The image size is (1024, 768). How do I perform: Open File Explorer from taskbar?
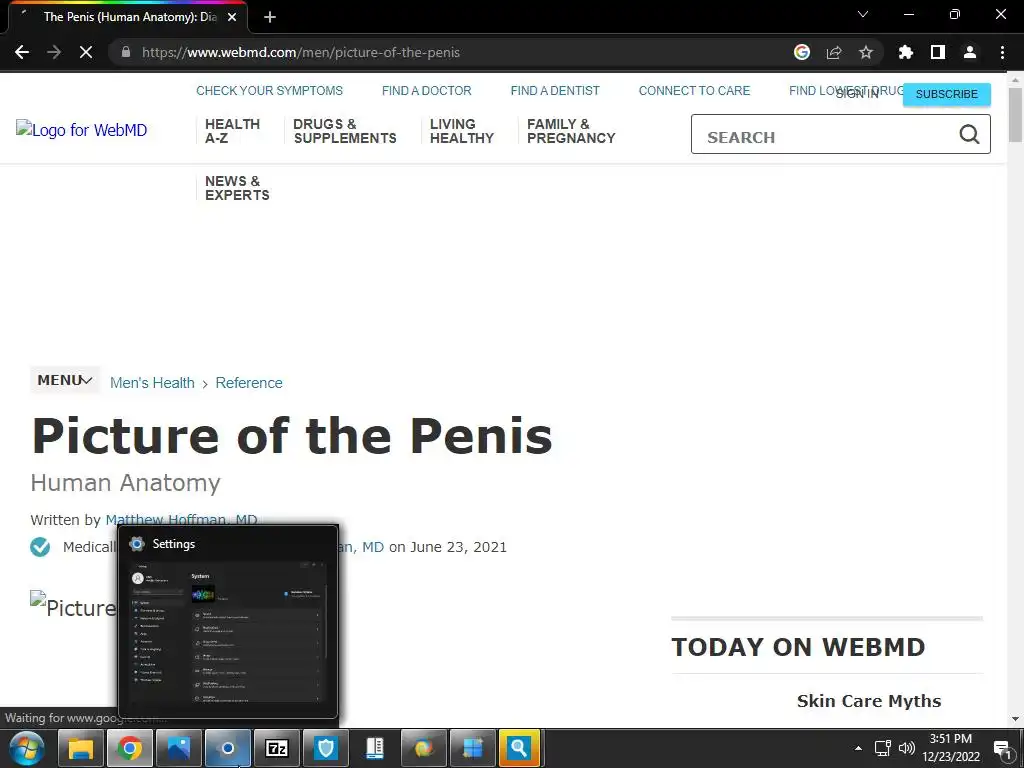click(81, 748)
